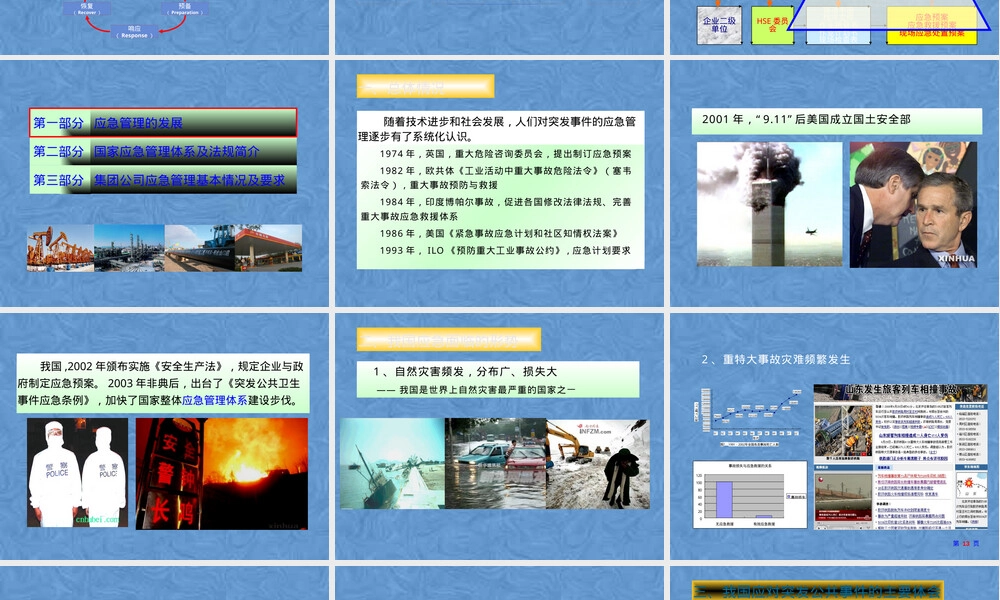Image resolution: width=1000 pixels, height=600 pixels.
Task: Click the 第一部分 应急管理的发展 heading
Action: click(163, 122)
